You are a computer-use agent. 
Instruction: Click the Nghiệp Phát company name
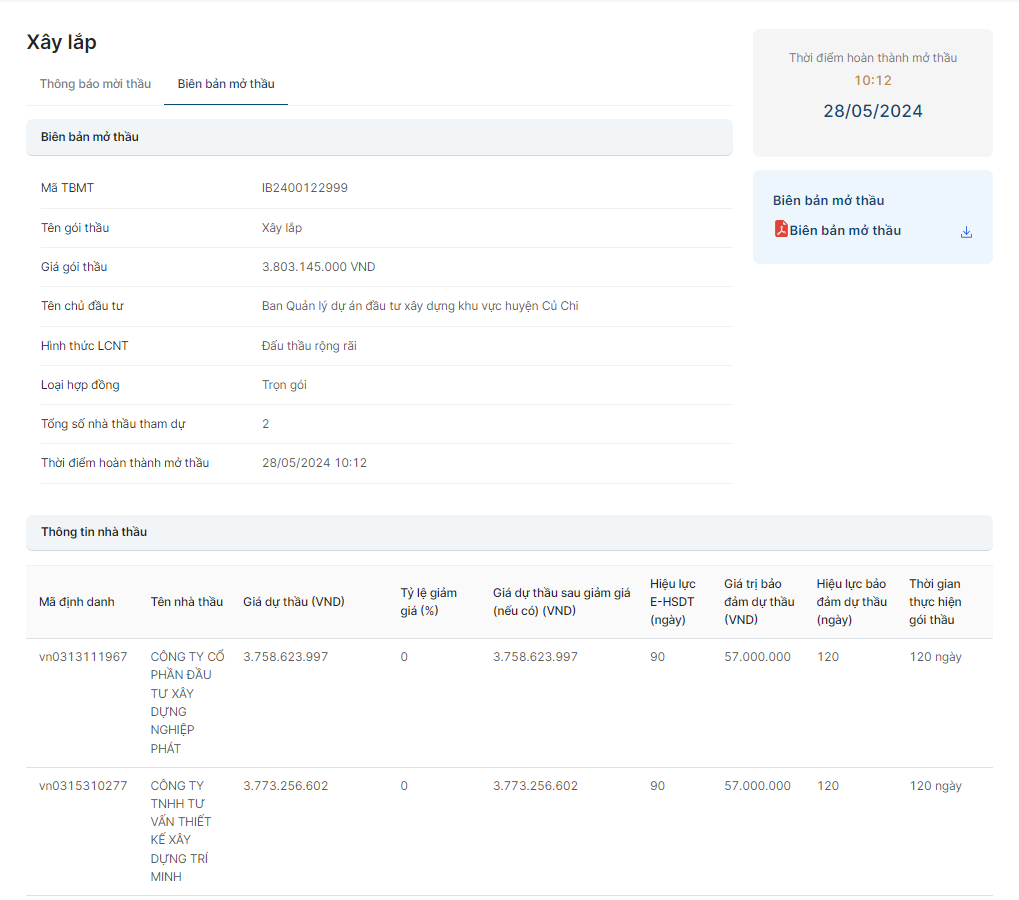pyautogui.click(x=187, y=702)
